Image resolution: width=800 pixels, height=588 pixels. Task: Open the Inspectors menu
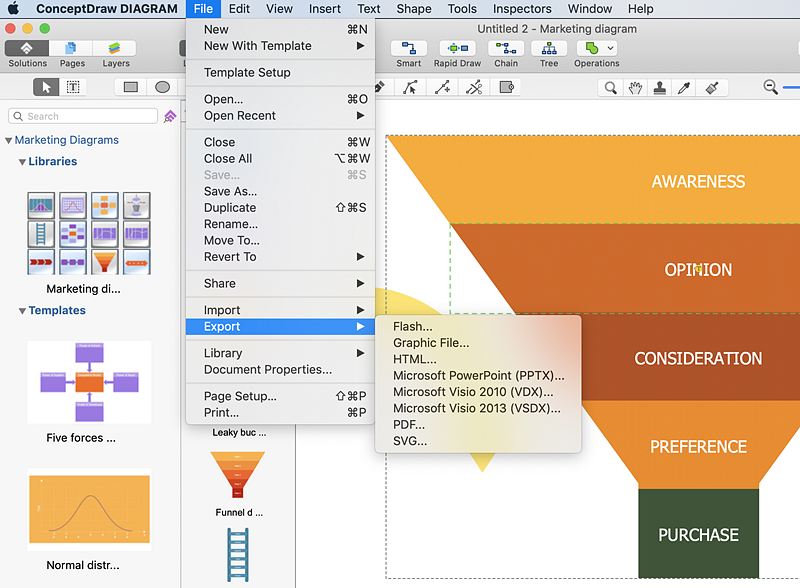tap(522, 9)
